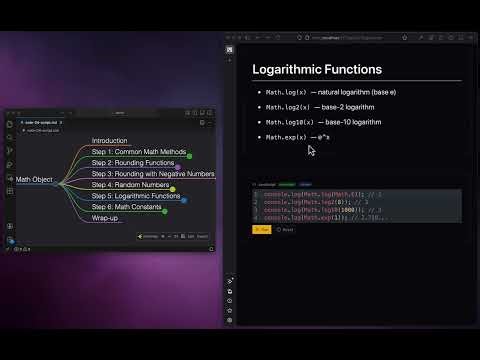Click the top tab icon in browser sidebar
This screenshot has height=360, width=480.
[x=229, y=50]
